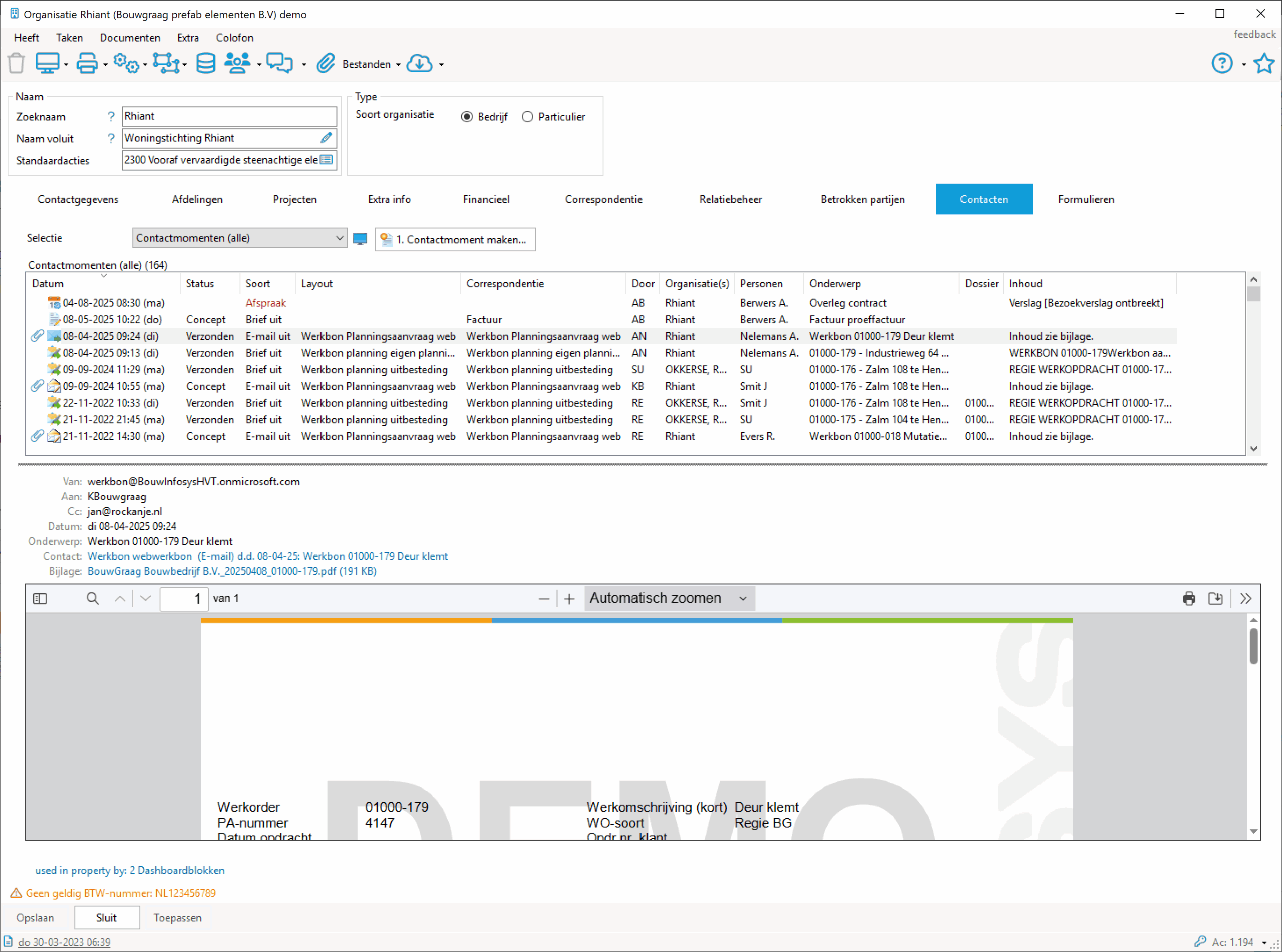The height and width of the screenshot is (952, 1282).
Task: Switch to the Financieel tab
Action: (x=485, y=199)
